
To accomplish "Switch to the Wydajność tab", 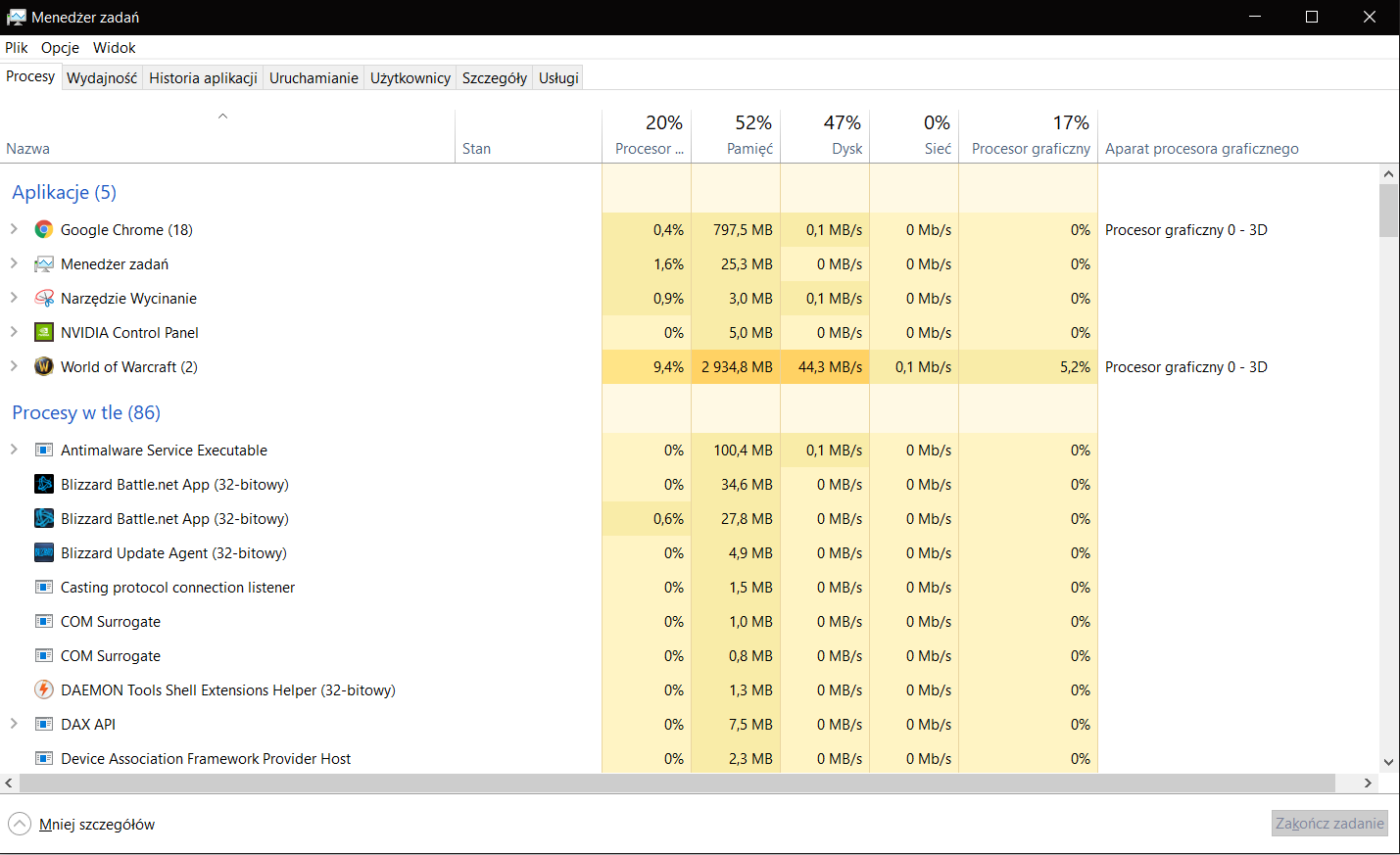I will pos(102,77).
